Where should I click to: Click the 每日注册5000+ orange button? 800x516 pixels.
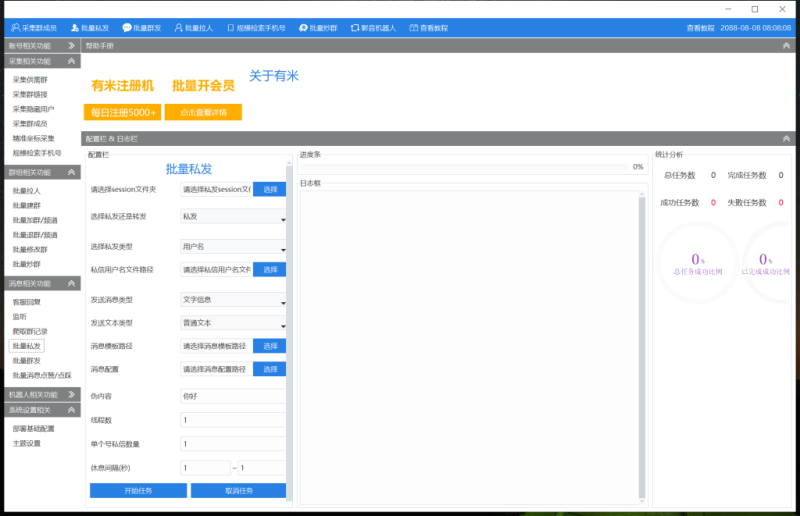pyautogui.click(x=122, y=112)
